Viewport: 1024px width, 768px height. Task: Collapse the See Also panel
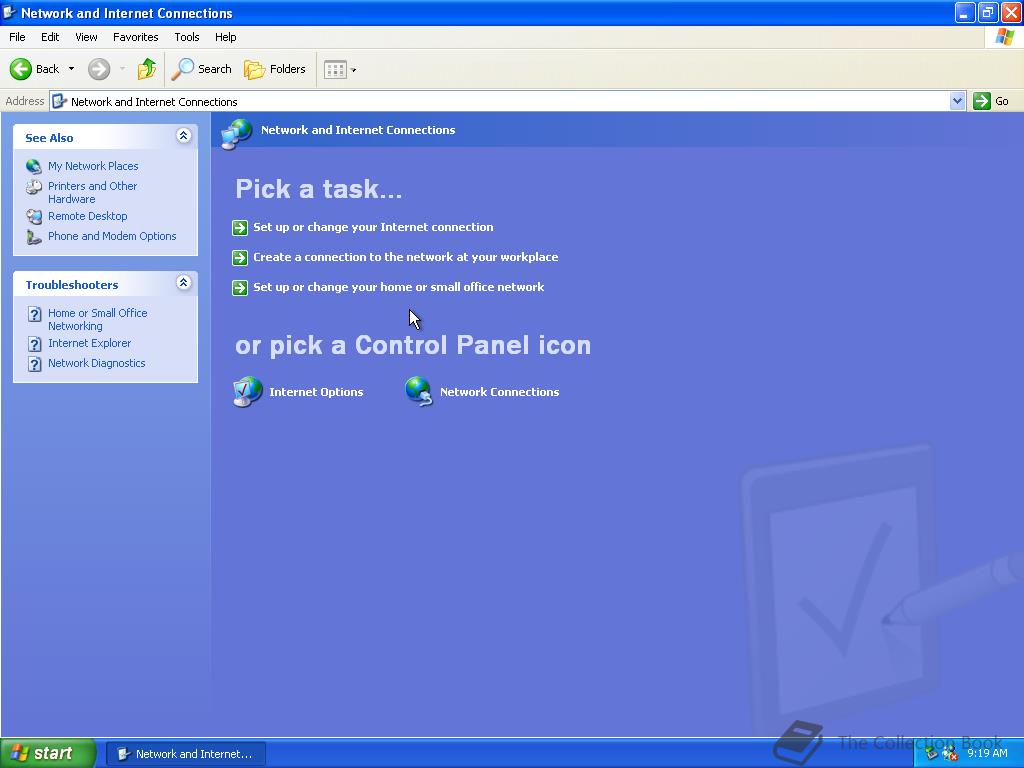tap(184, 136)
